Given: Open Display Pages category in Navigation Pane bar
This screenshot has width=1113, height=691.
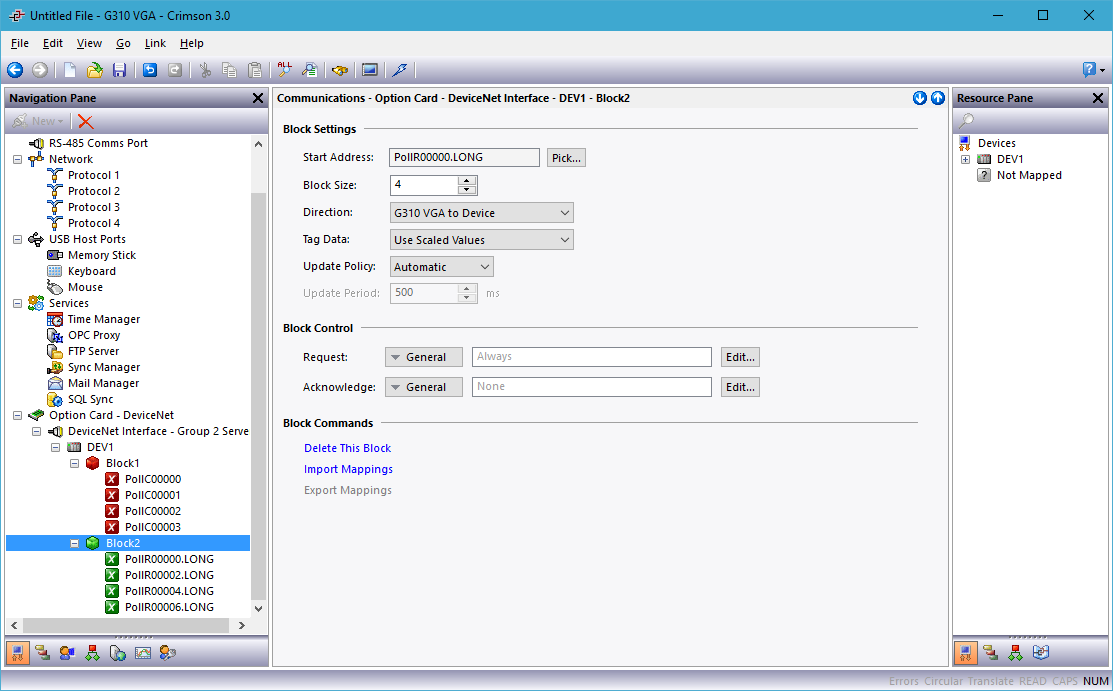Looking at the screenshot, I should click(67, 653).
